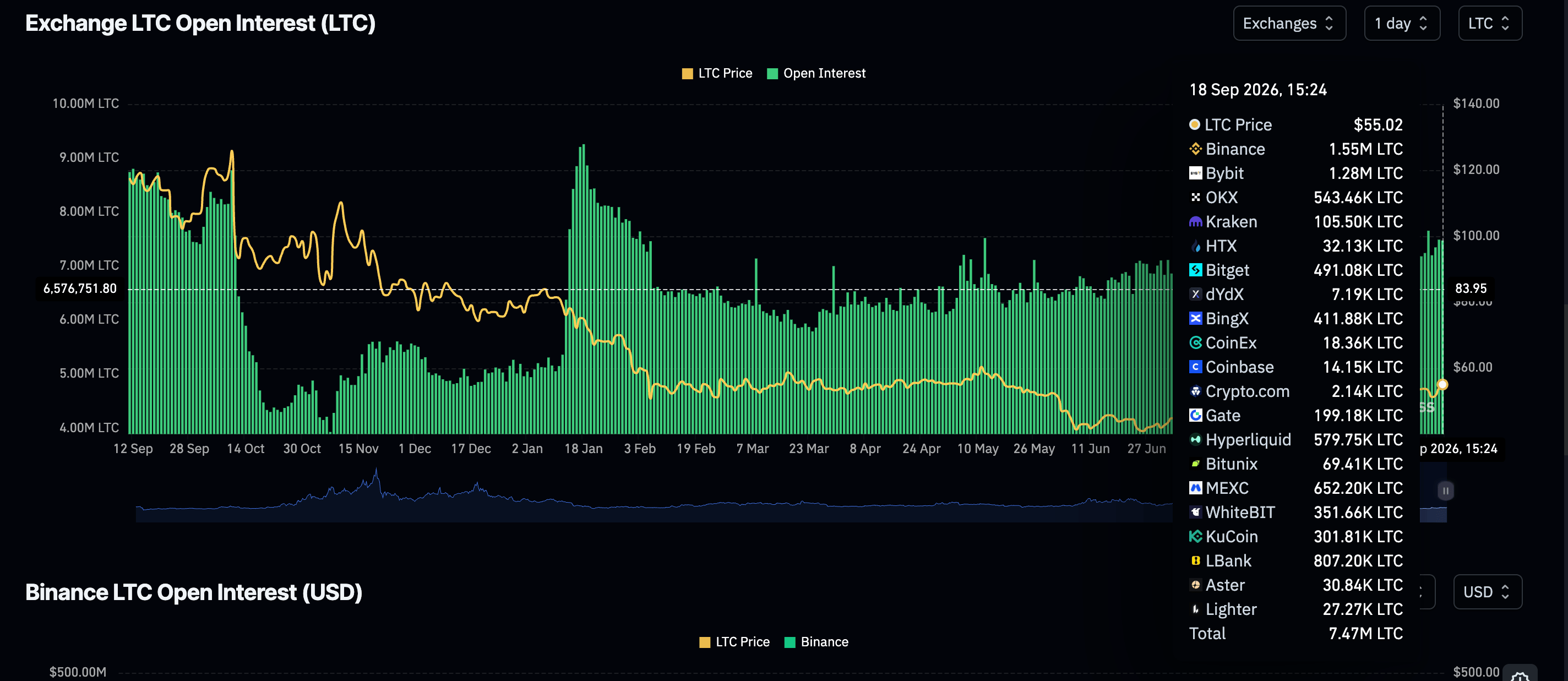The width and height of the screenshot is (1568, 681).
Task: Click the Hyperliquid icon in tooltip
Action: 1195,439
